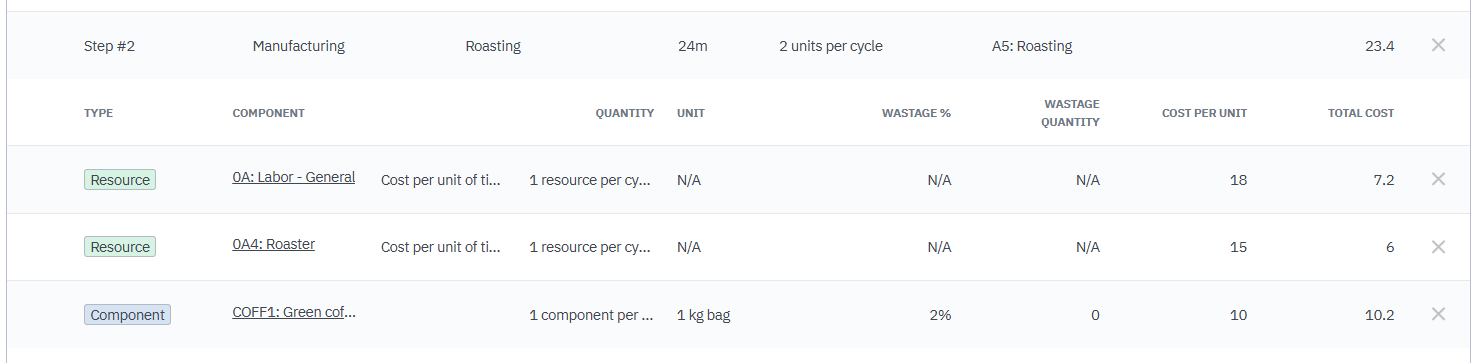Click the Component tag on the COFF1 row

[127, 315]
